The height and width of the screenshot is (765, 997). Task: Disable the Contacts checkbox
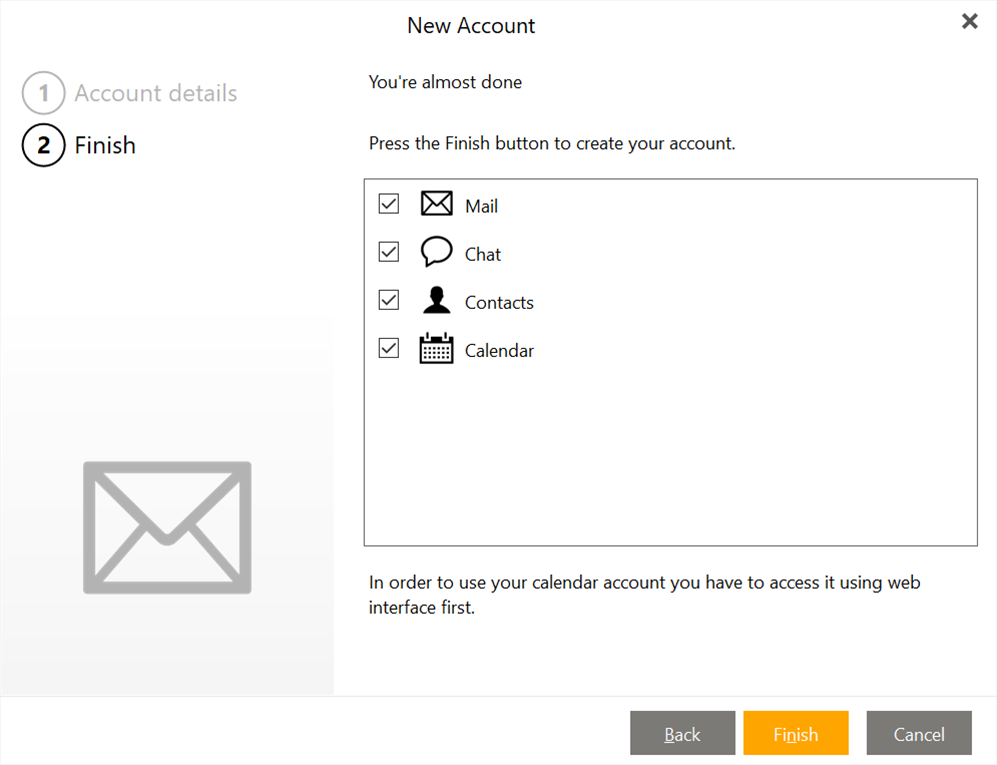coord(388,300)
